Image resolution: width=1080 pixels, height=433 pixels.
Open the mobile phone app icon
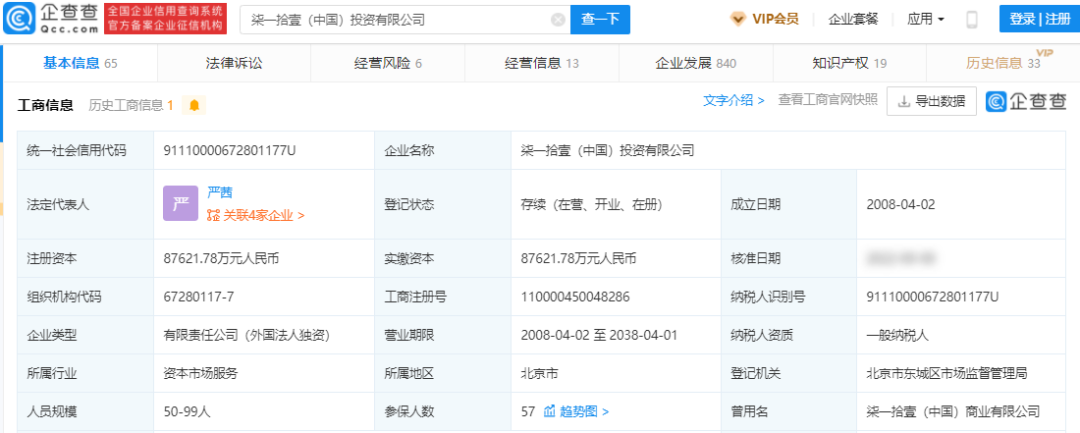(x=972, y=19)
